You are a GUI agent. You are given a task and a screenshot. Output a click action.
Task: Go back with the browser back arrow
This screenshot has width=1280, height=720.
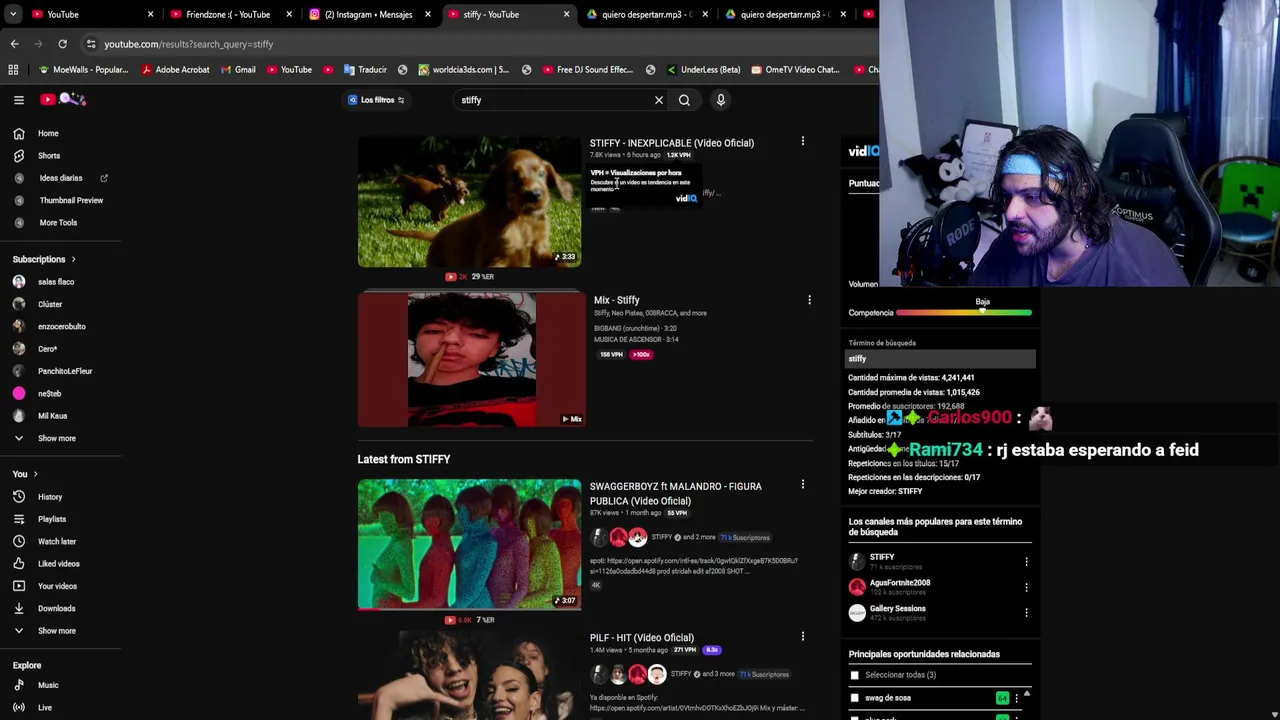point(14,44)
